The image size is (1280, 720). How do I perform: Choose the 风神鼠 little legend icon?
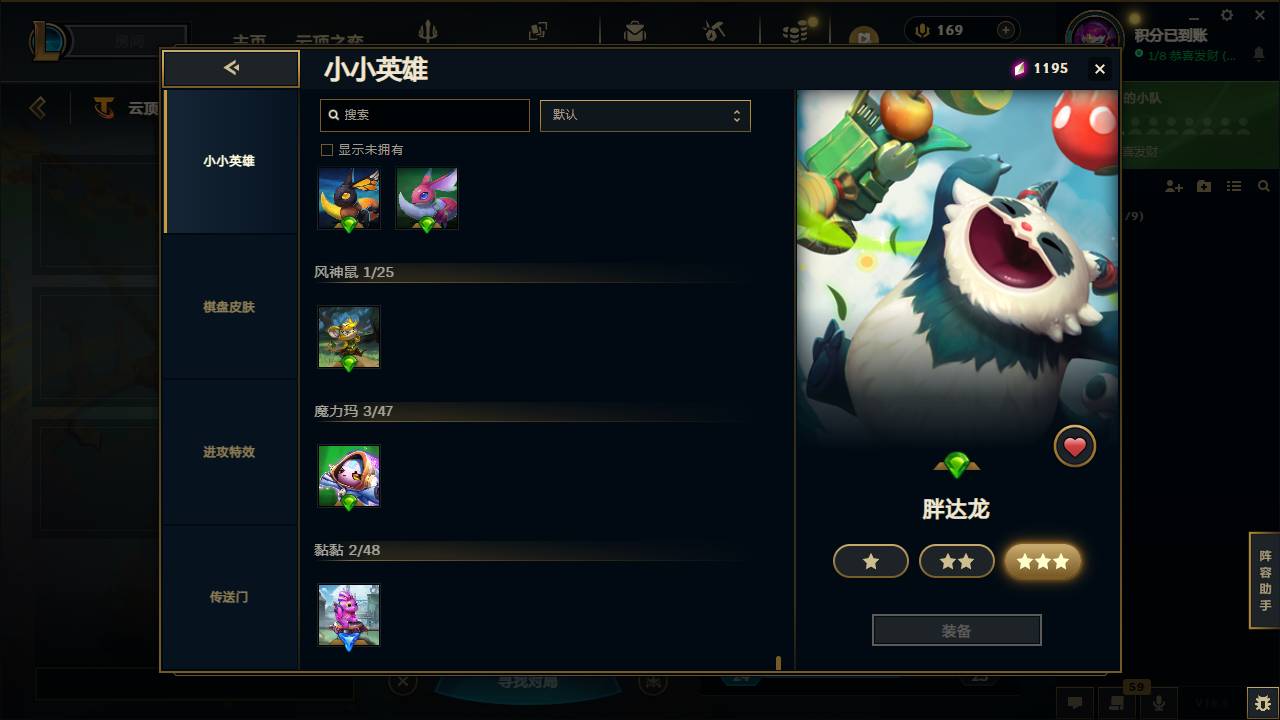coord(349,337)
